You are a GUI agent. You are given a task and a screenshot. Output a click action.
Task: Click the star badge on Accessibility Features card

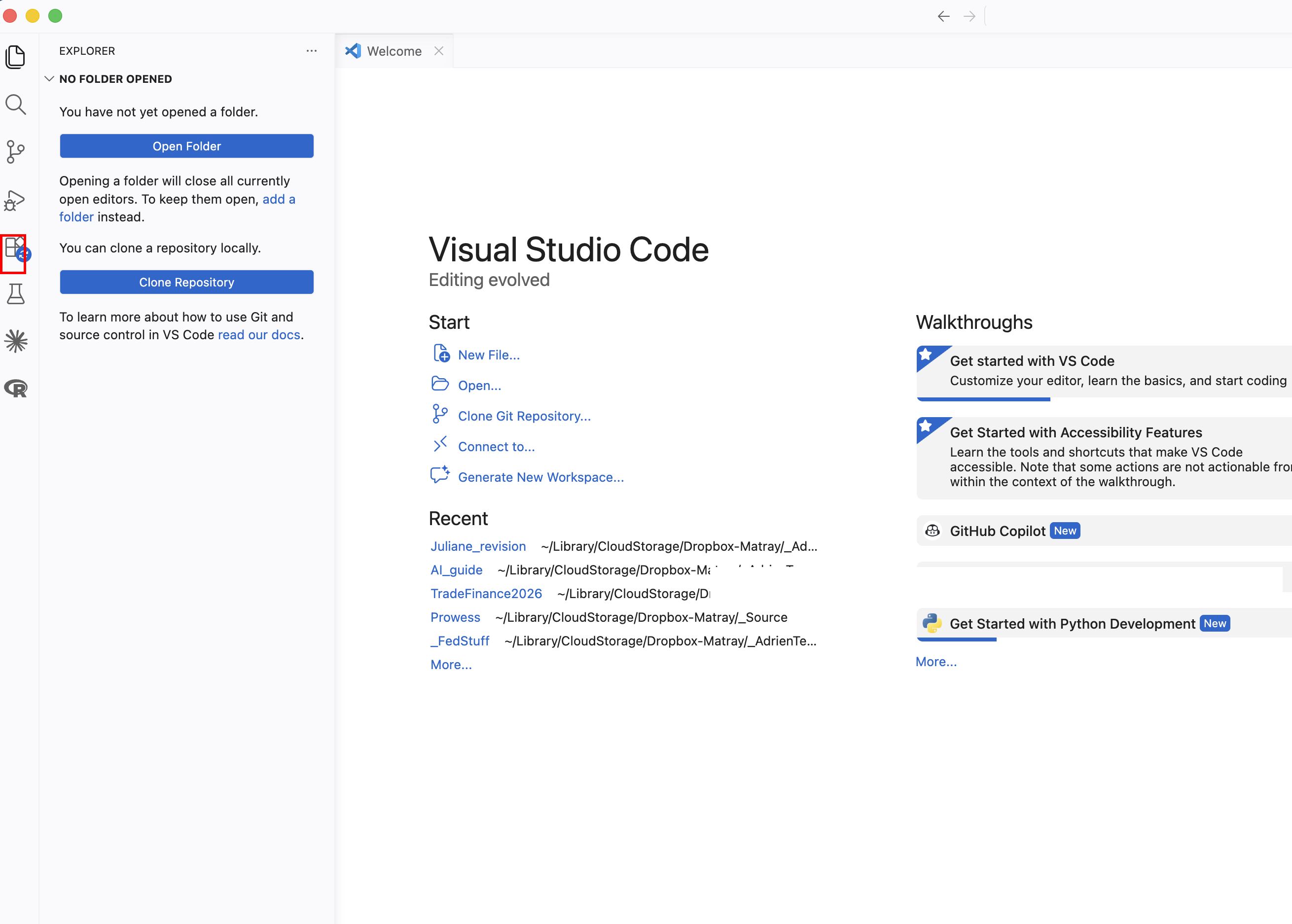pyautogui.click(x=926, y=426)
